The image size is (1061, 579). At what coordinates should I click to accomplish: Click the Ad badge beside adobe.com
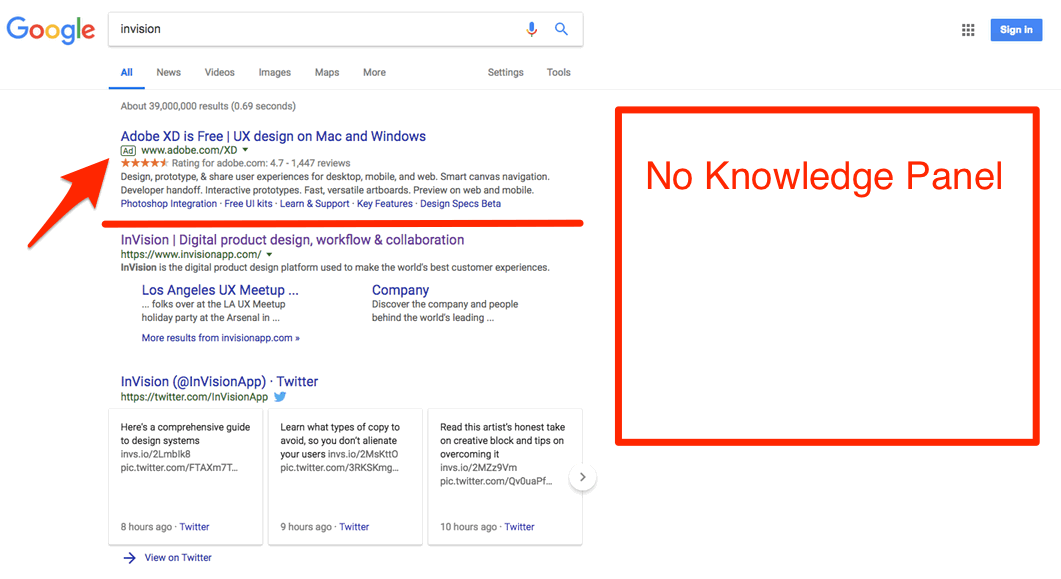[x=128, y=151]
